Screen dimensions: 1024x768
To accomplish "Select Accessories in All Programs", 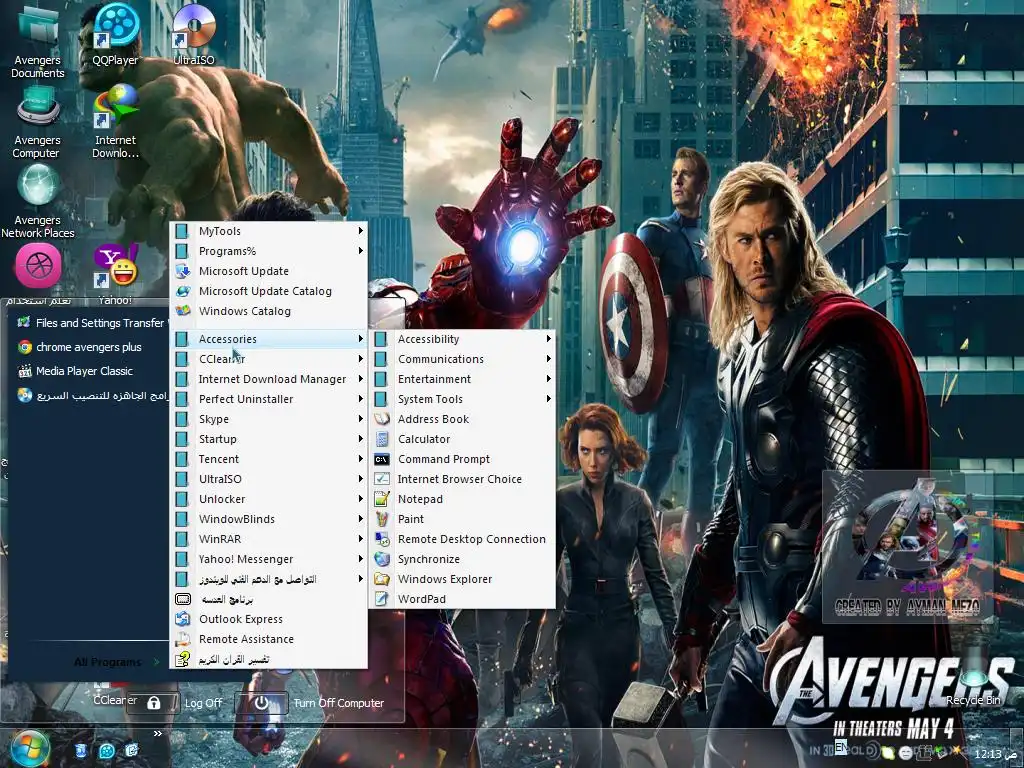I will 269,339.
